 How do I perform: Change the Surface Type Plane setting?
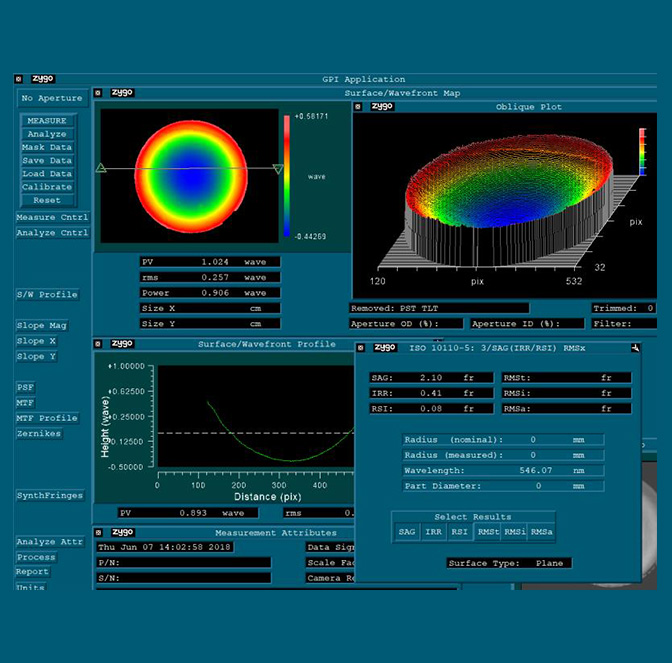pos(549,563)
